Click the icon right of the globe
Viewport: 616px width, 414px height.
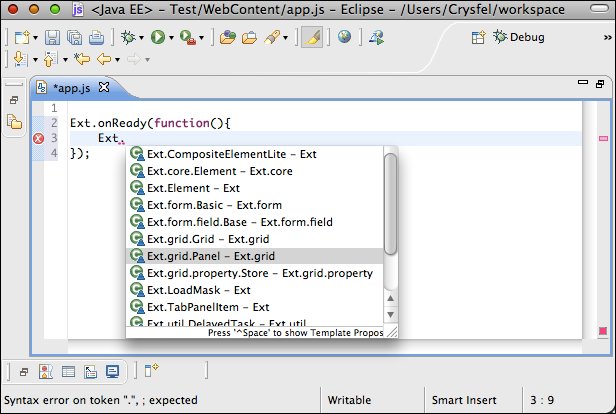377,37
